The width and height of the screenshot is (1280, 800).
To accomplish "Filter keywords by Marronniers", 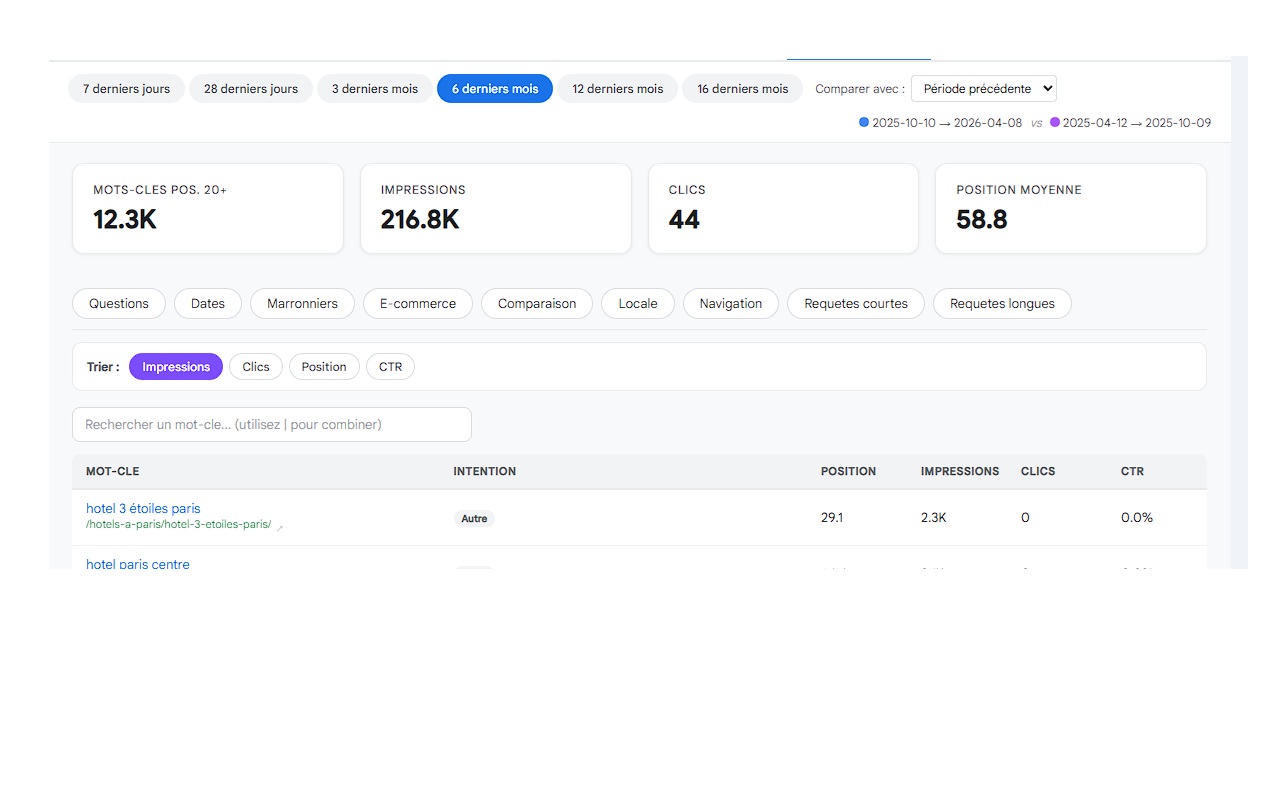I will pos(302,304).
